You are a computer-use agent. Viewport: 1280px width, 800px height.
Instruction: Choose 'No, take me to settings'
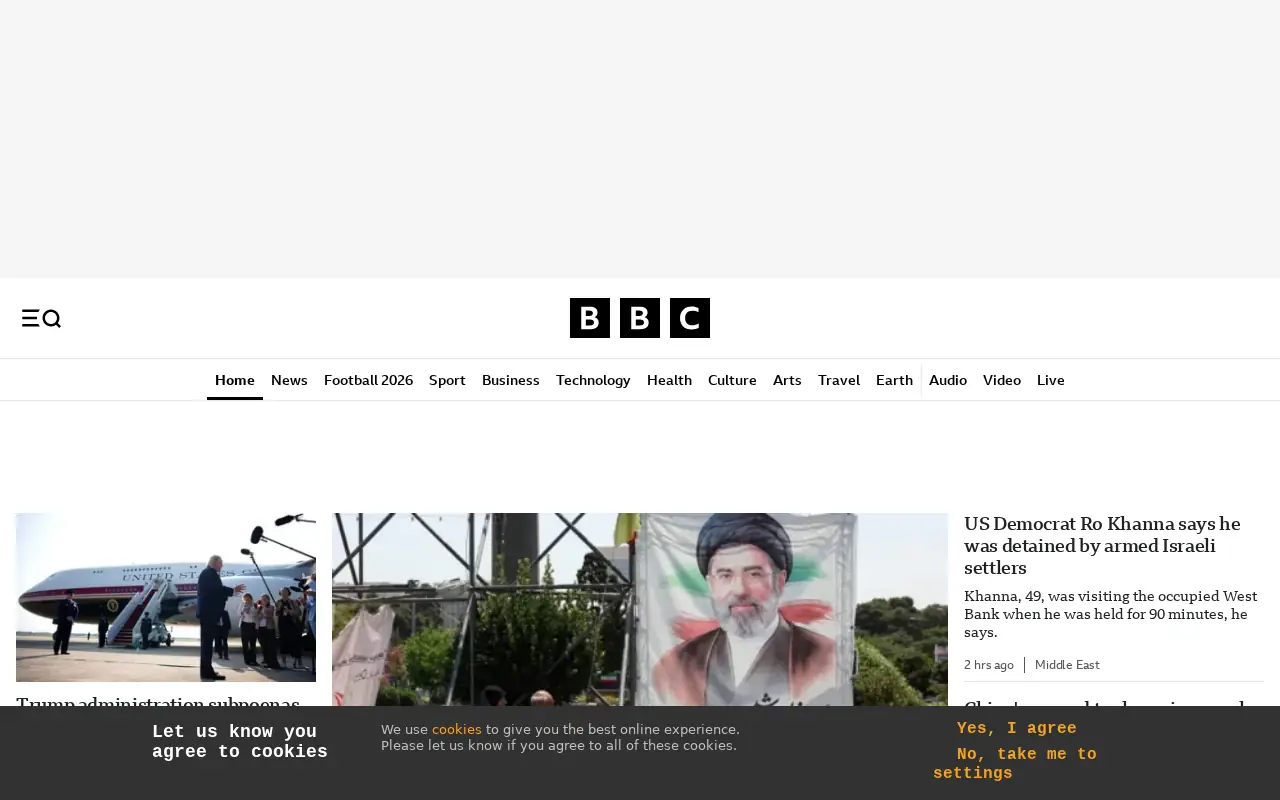click(1015, 764)
